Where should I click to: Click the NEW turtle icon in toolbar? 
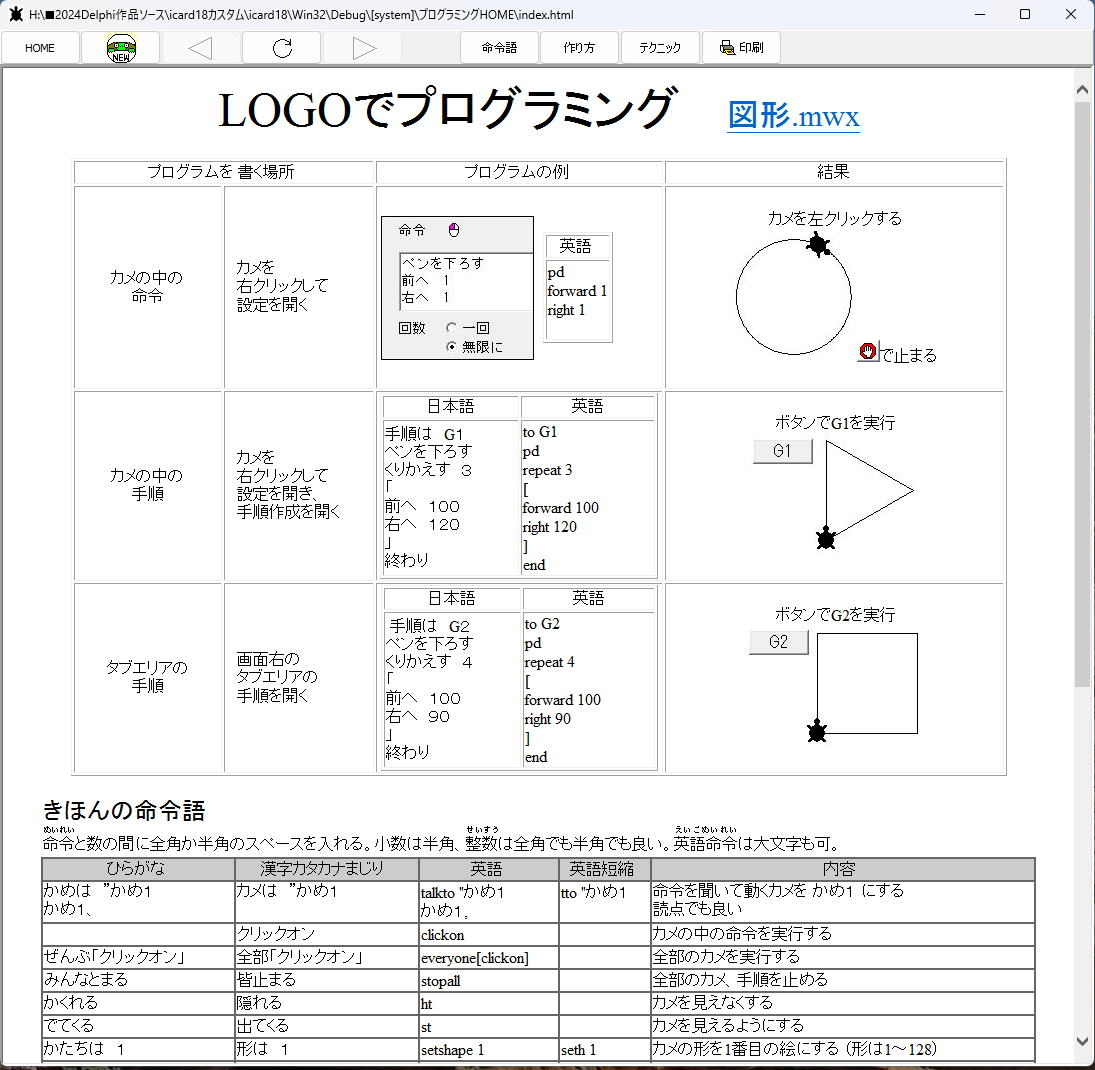(x=121, y=48)
